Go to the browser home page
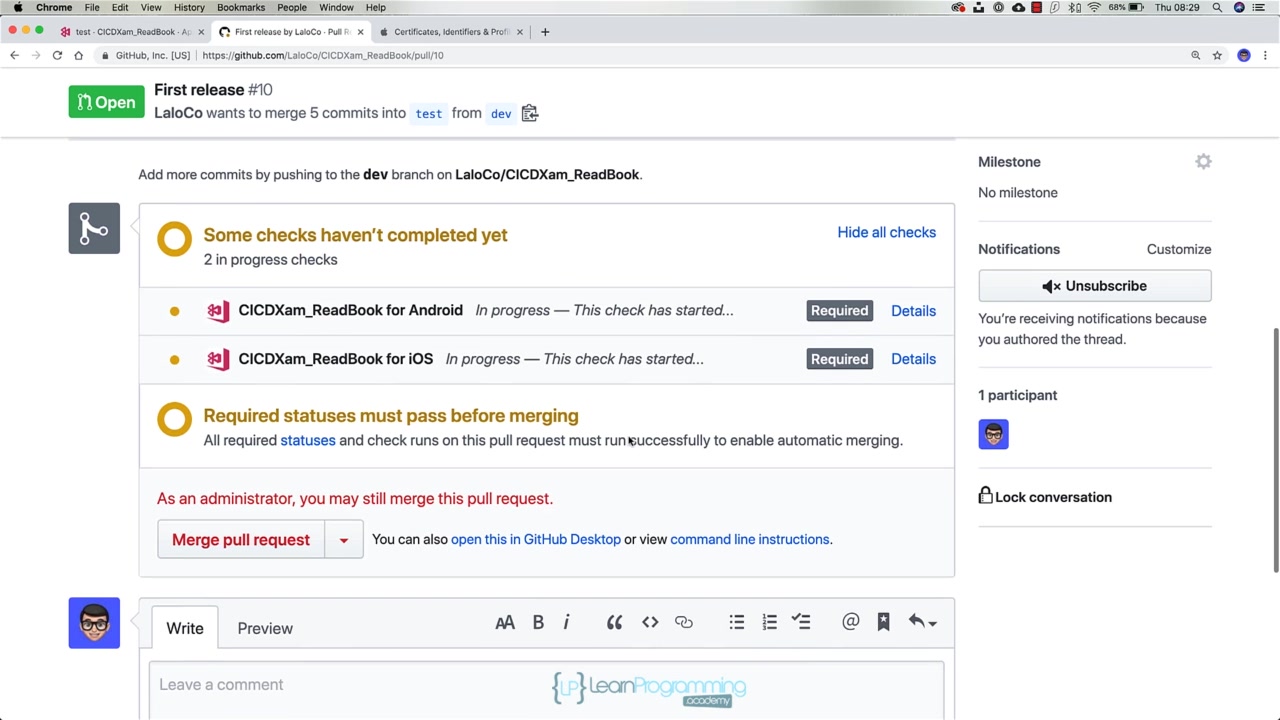 (x=78, y=55)
